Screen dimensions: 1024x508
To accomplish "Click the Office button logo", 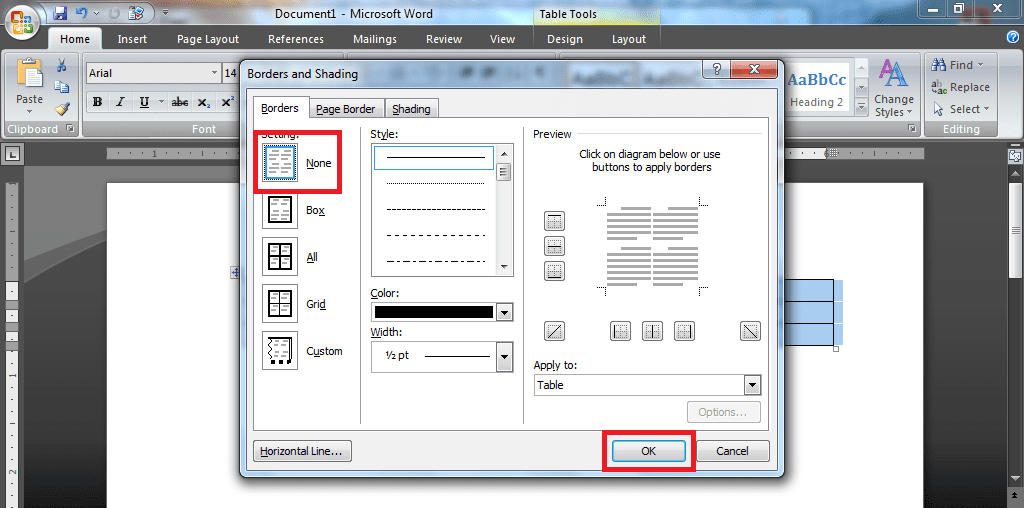I will (x=23, y=23).
